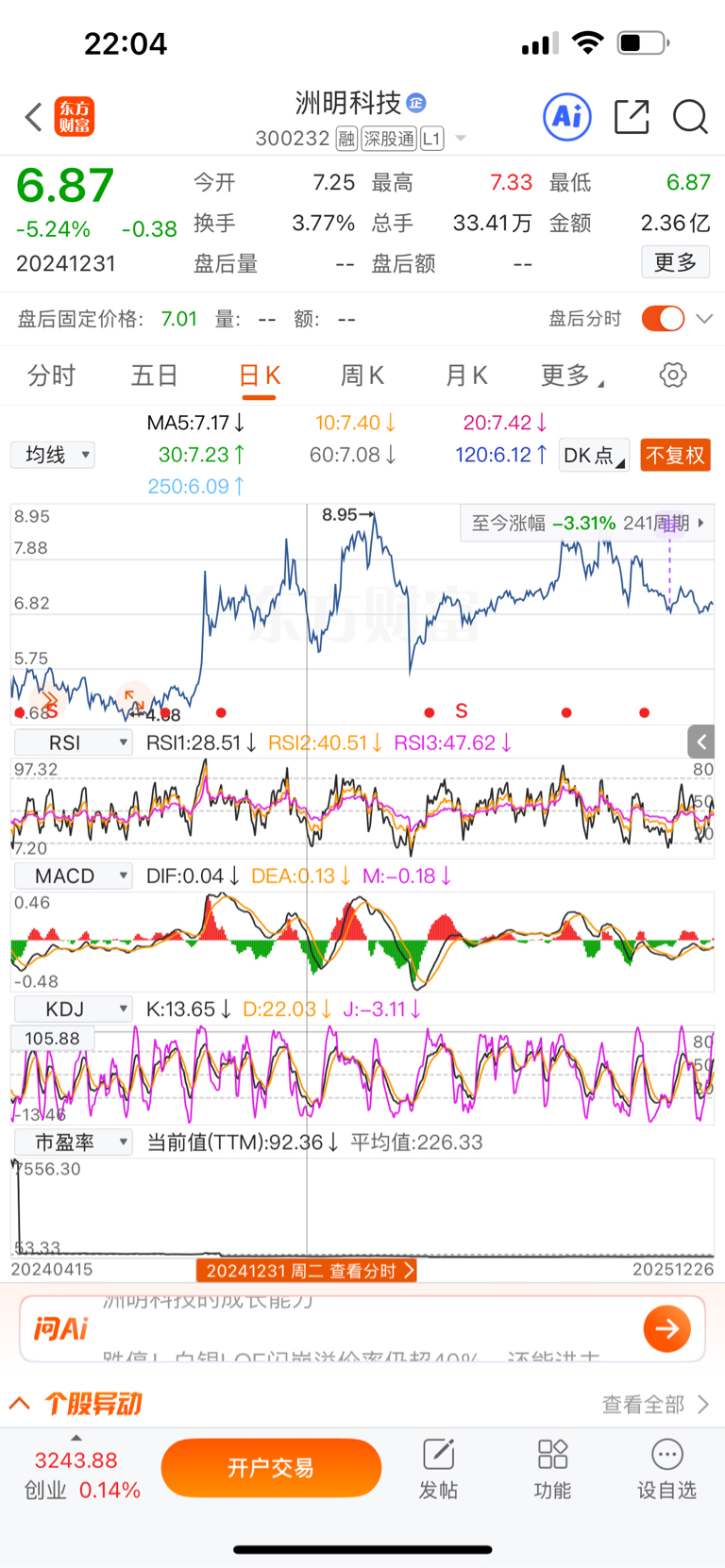Image resolution: width=725 pixels, height=1568 pixels.
Task: Open the 东方财富 logo icon
Action: pyautogui.click(x=75, y=117)
